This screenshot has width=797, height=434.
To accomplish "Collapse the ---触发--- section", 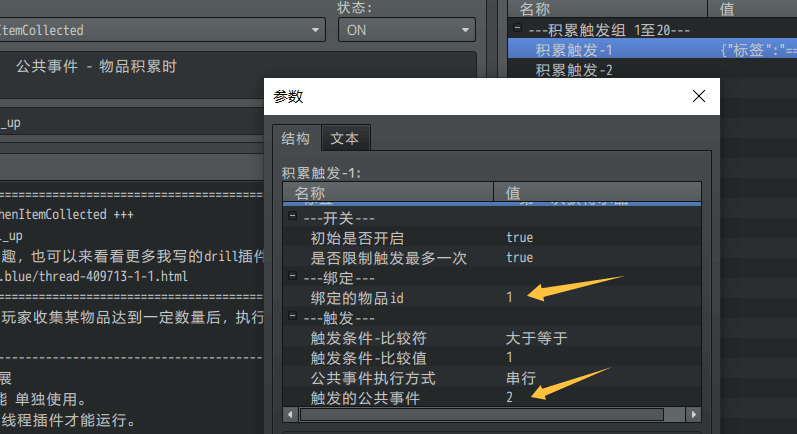I will (292, 318).
